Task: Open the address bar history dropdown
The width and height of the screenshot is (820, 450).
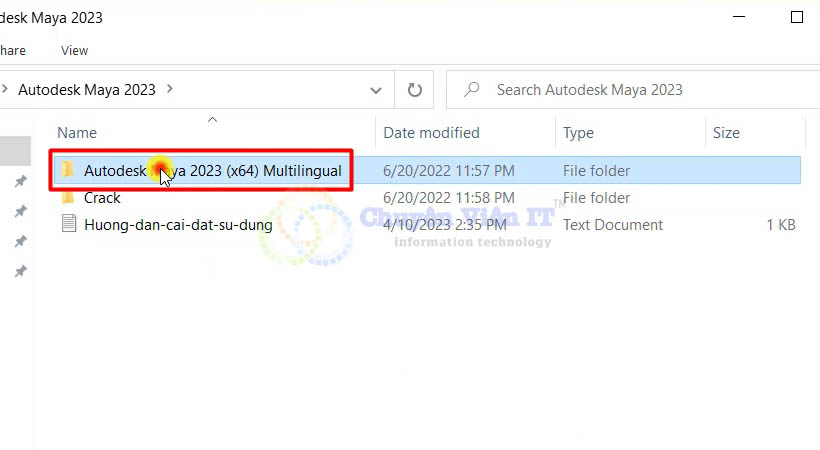Action: click(376, 89)
